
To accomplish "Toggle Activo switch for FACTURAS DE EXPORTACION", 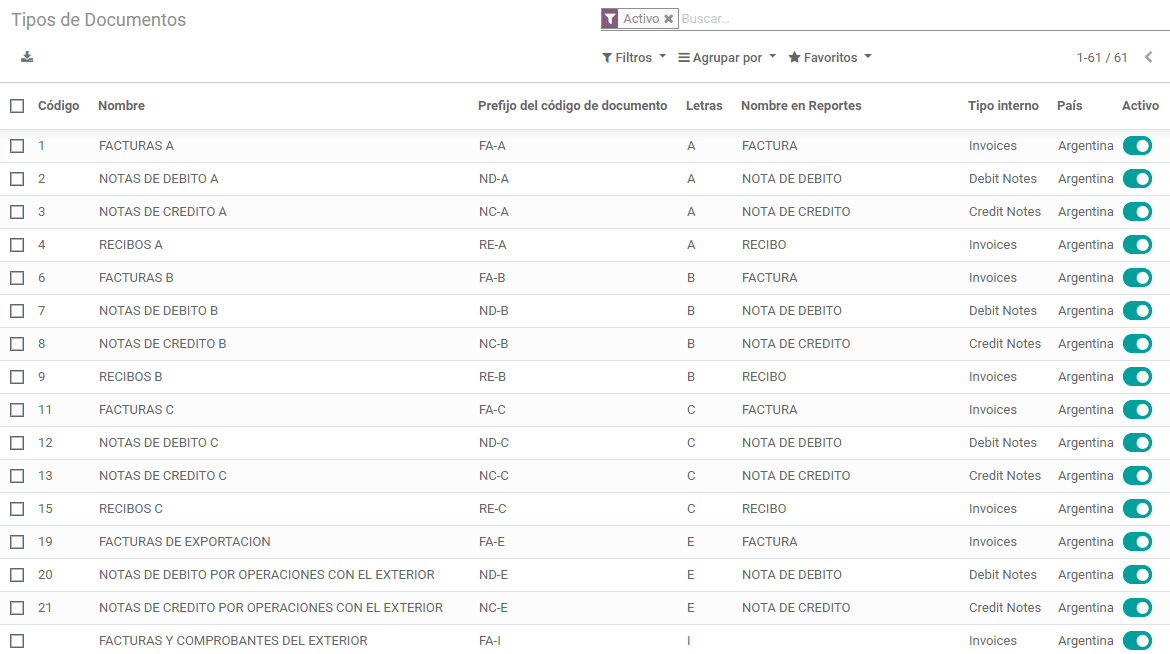I will click(1137, 542).
